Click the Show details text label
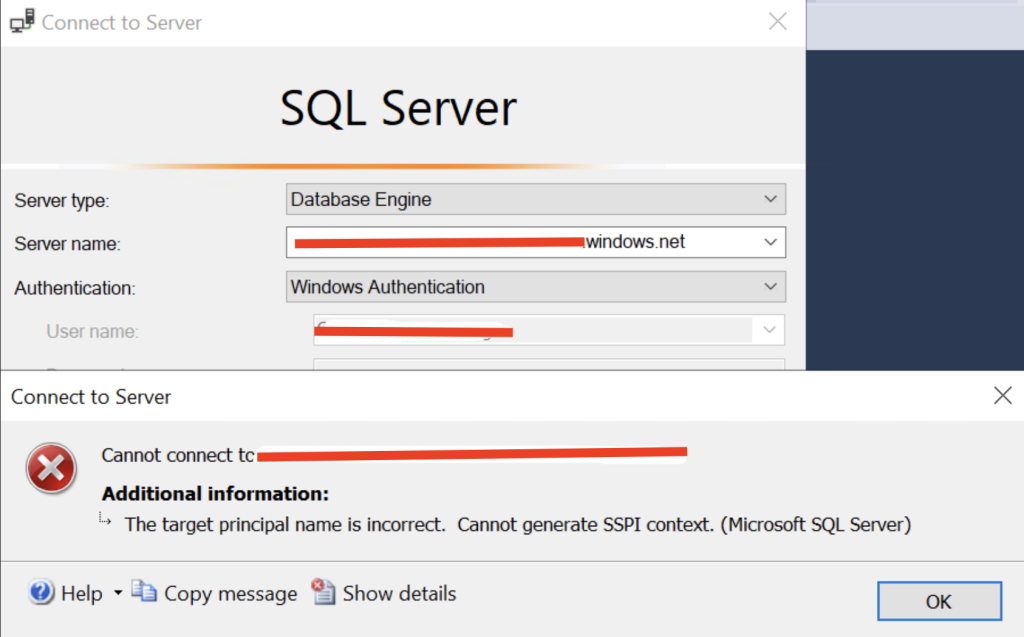 (x=399, y=593)
